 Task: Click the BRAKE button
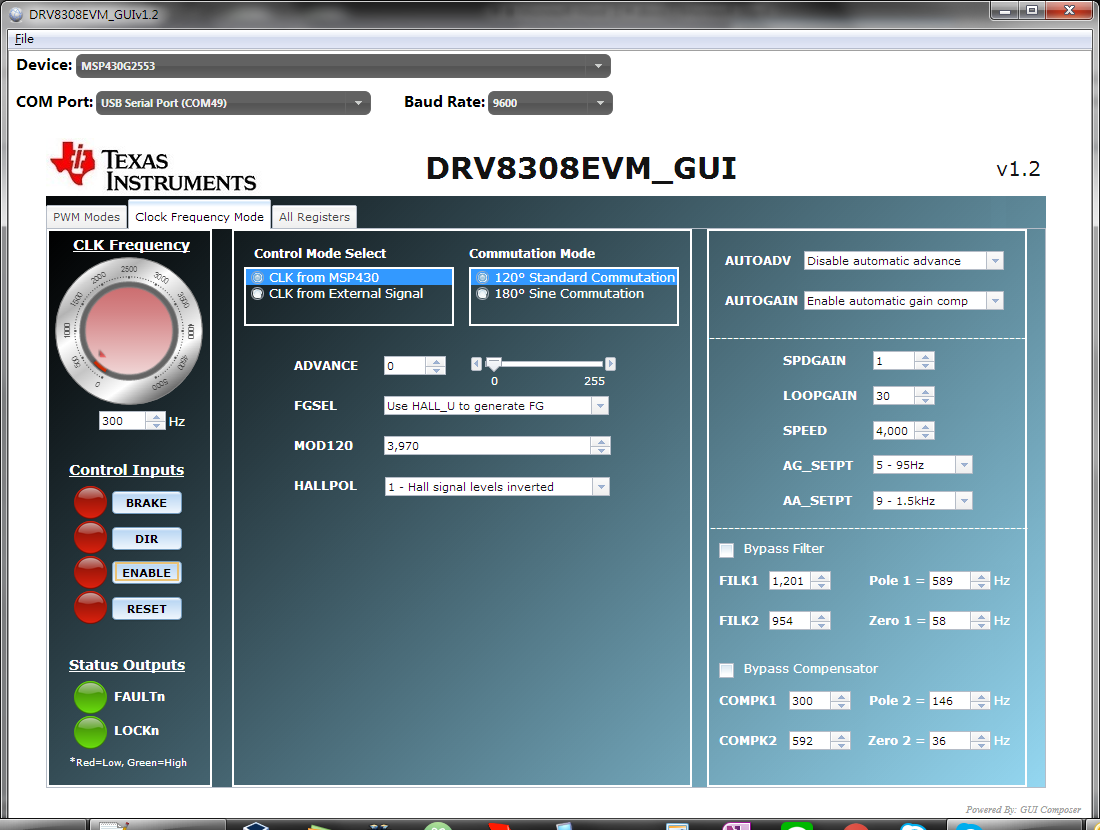coord(147,503)
